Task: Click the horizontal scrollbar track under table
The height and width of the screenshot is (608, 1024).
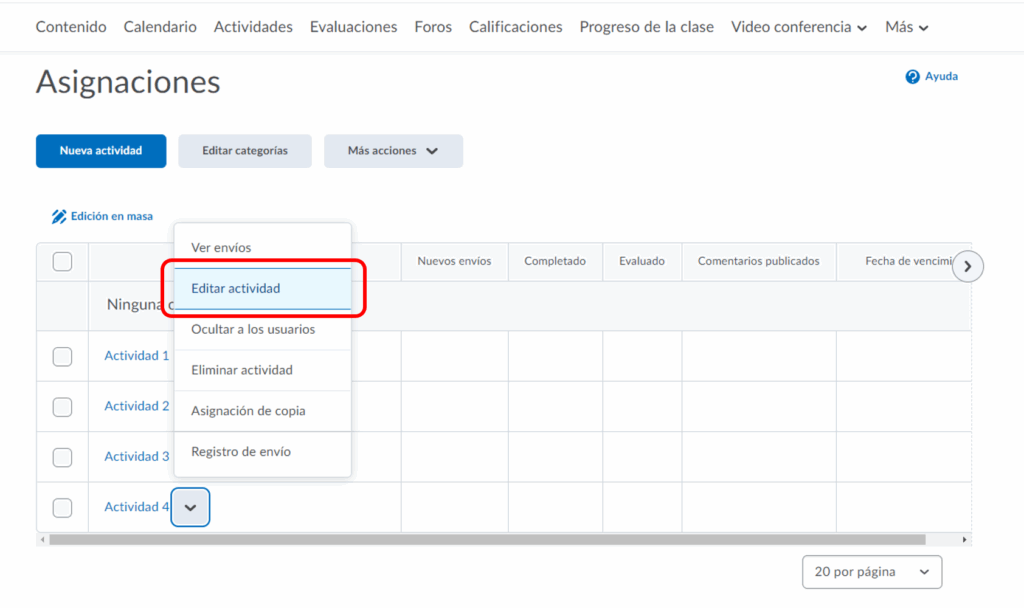Action: point(940,540)
